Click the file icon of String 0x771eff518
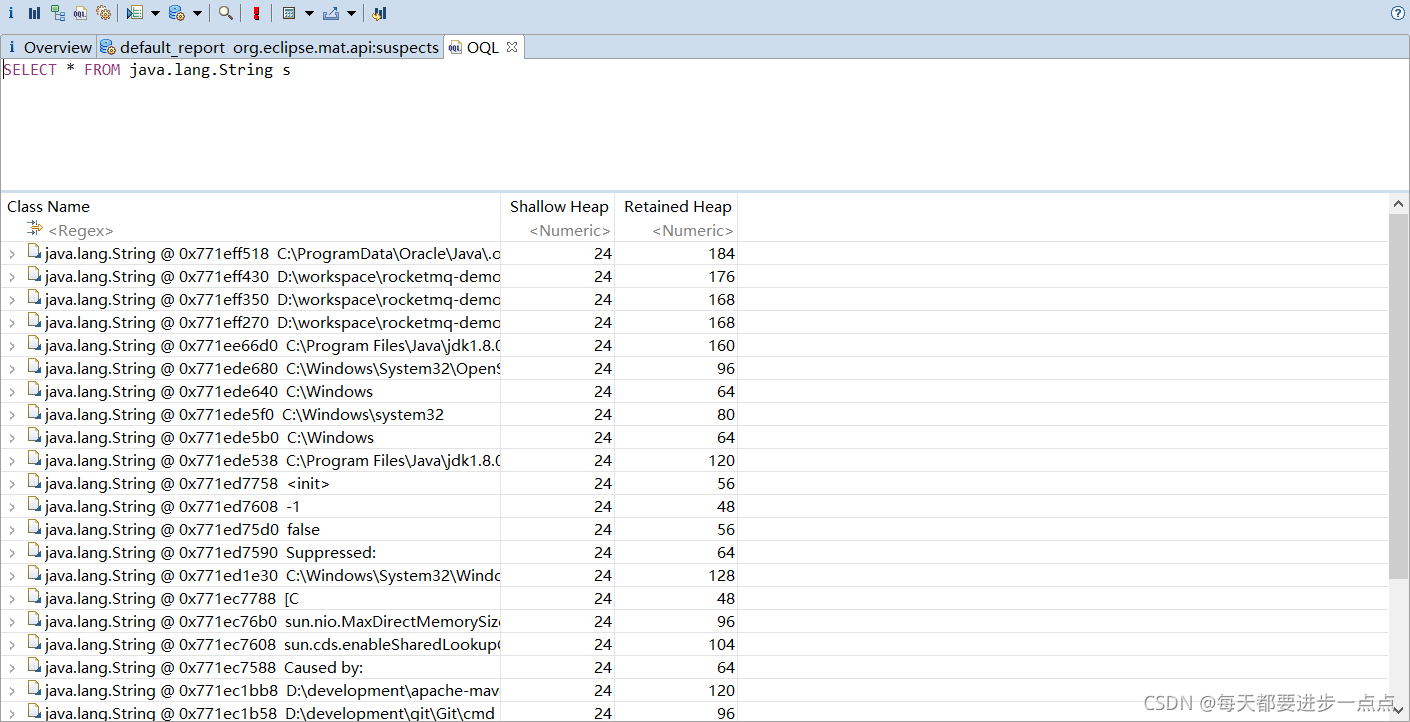The height and width of the screenshot is (722, 1410). coord(34,252)
